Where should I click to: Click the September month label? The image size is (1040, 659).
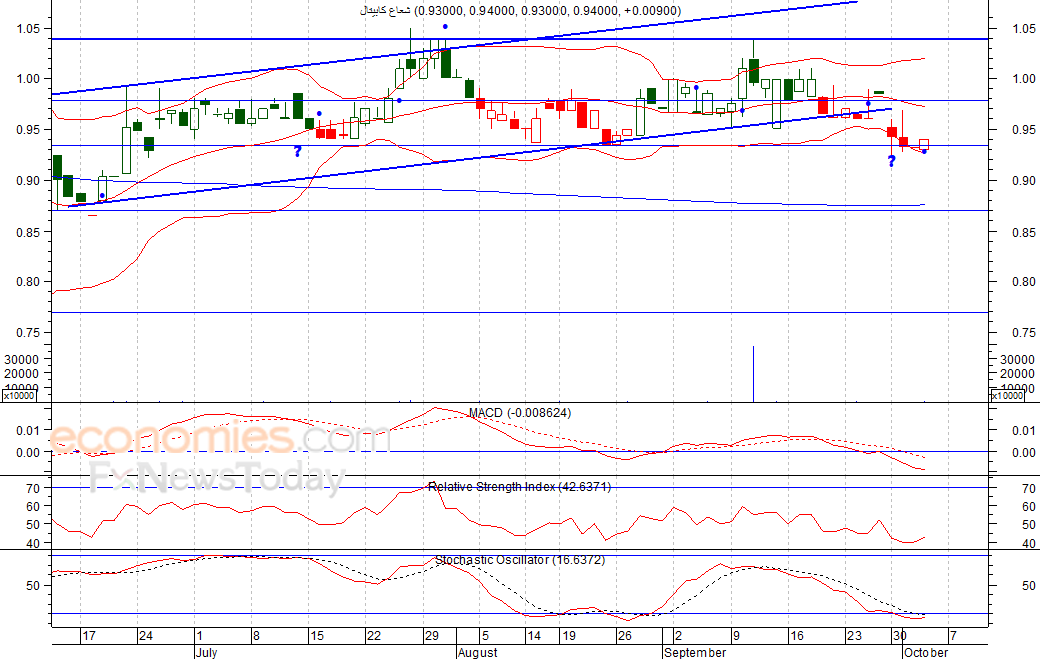point(695,652)
